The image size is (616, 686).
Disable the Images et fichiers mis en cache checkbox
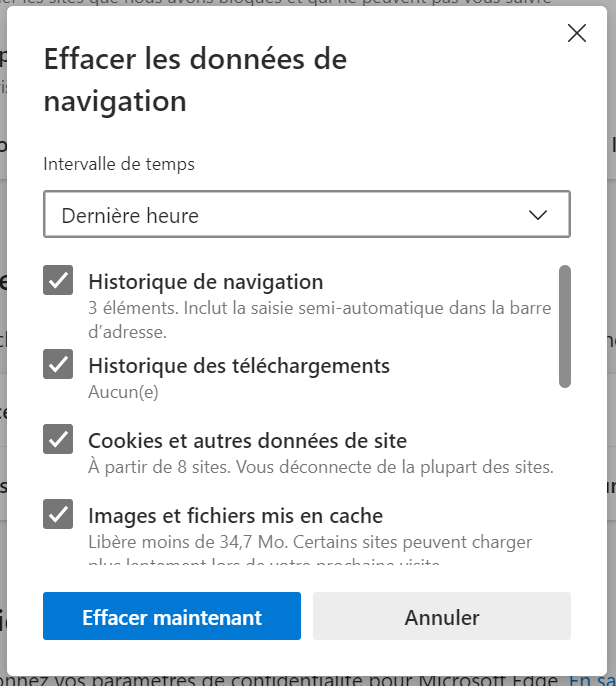point(58,515)
